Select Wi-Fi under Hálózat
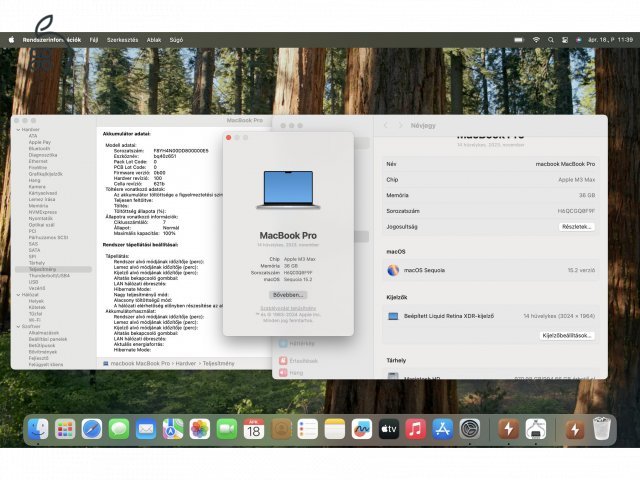The width and height of the screenshot is (640, 480). [36, 320]
